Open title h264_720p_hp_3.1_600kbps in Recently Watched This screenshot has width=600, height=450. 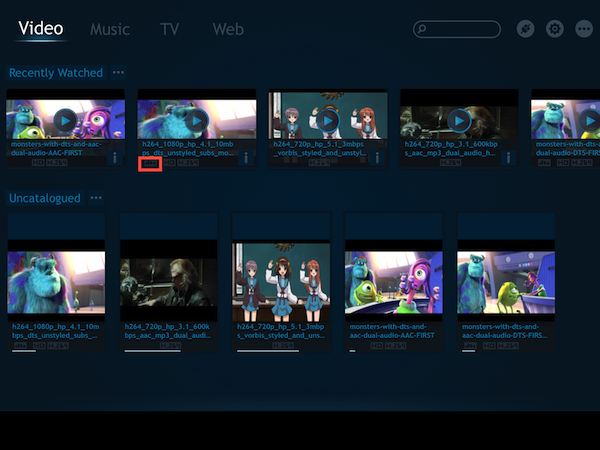450,148
